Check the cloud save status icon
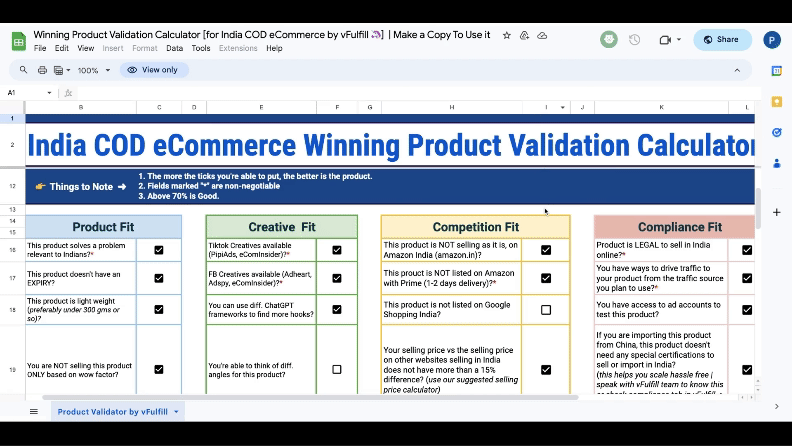Viewport: 792px width, 446px height. (542, 35)
